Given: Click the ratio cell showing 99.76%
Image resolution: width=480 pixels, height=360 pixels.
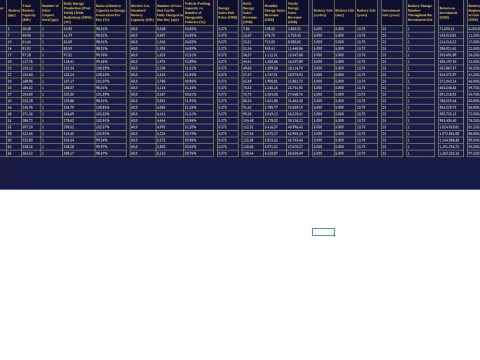Looking at the screenshot, I should [111, 55].
